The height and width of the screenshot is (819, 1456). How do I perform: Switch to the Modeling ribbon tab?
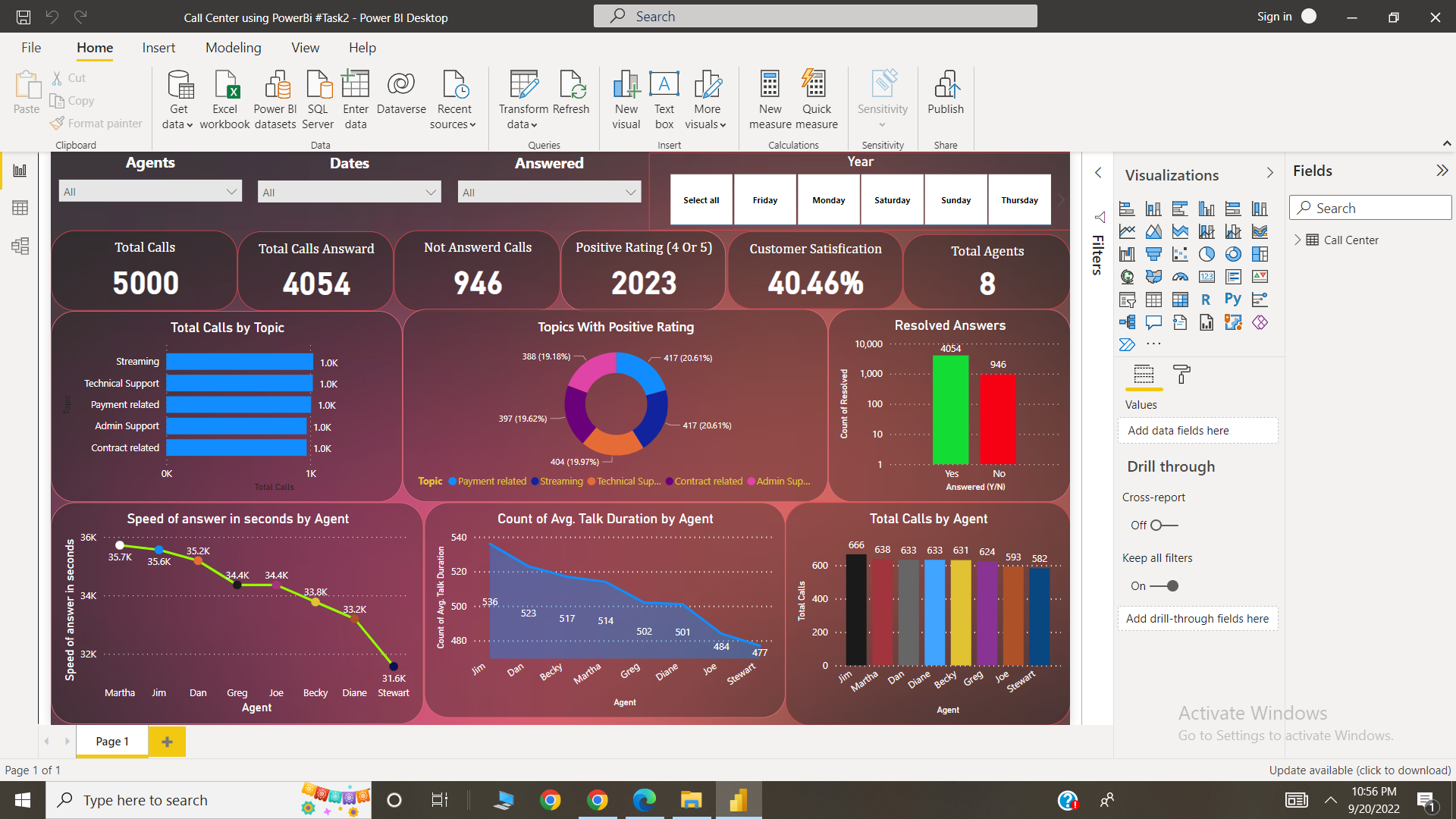coord(233,47)
